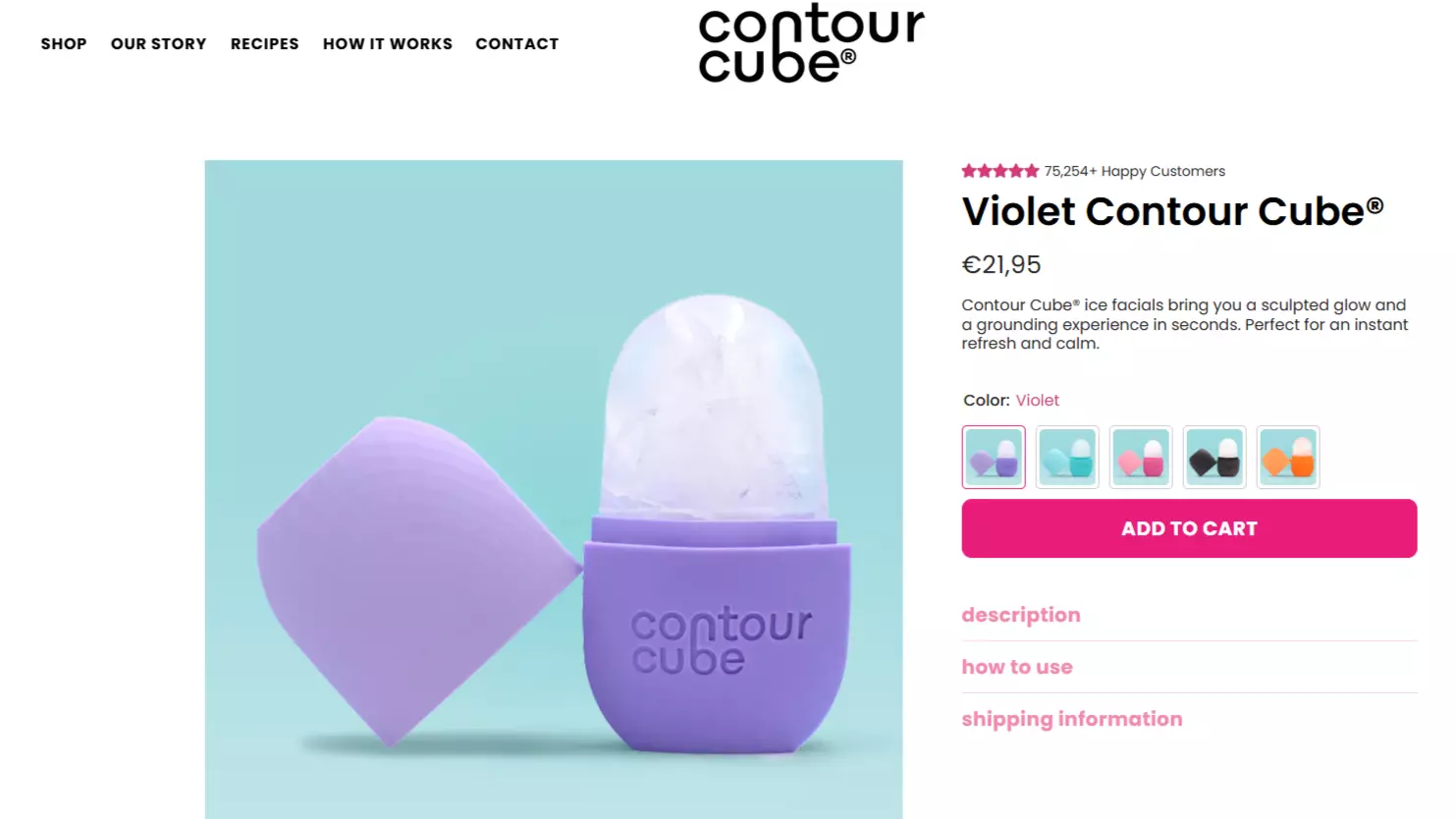Open the Our Story page
This screenshot has height=819, width=1456.
pos(159,44)
